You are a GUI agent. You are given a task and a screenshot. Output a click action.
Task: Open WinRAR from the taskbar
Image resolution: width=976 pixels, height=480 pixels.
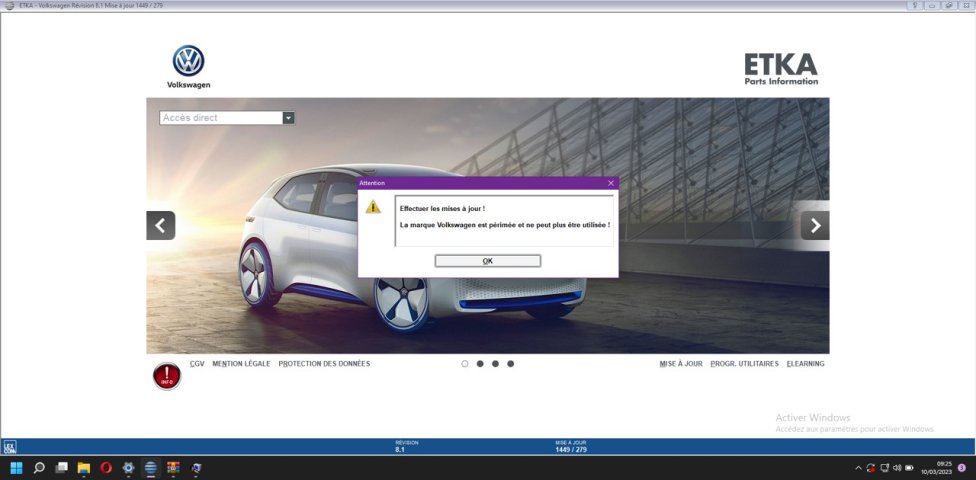173,468
